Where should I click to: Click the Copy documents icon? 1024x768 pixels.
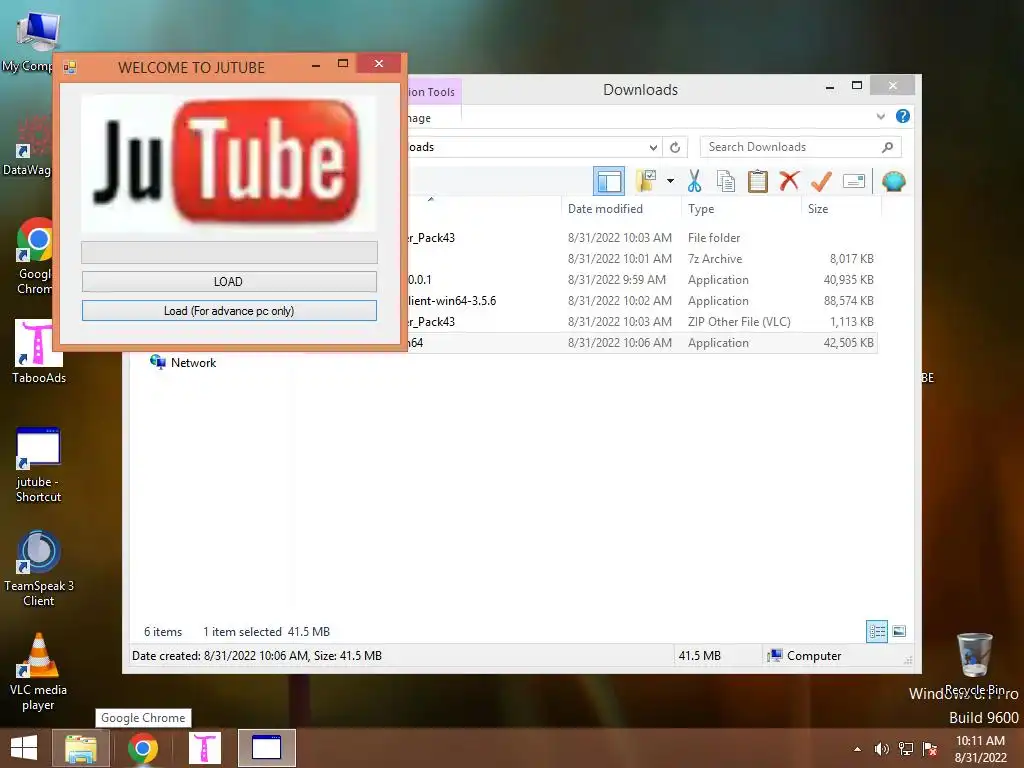pyautogui.click(x=726, y=181)
